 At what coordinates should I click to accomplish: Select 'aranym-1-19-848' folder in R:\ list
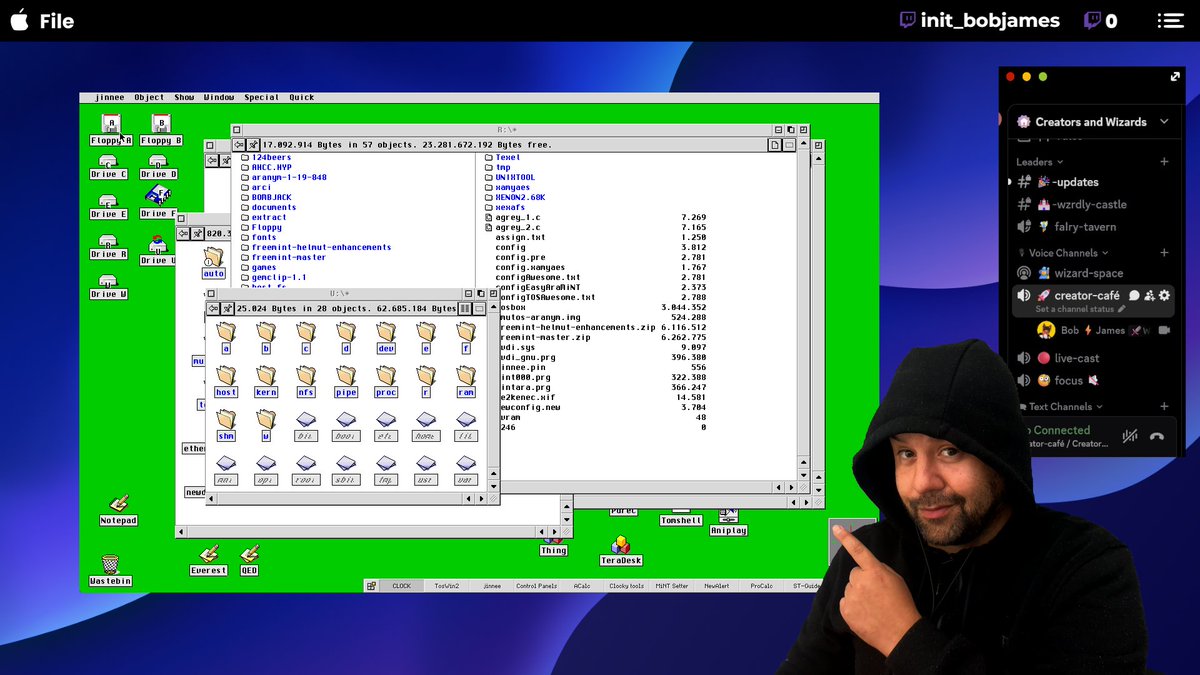point(289,177)
